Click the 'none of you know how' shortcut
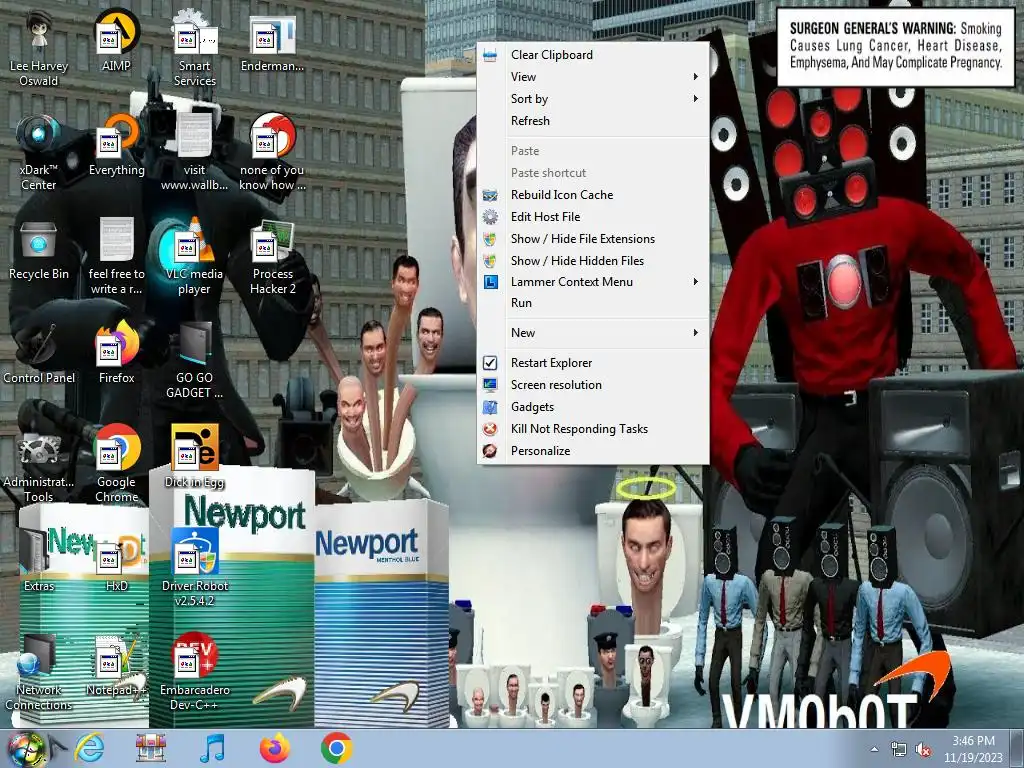 click(272, 152)
